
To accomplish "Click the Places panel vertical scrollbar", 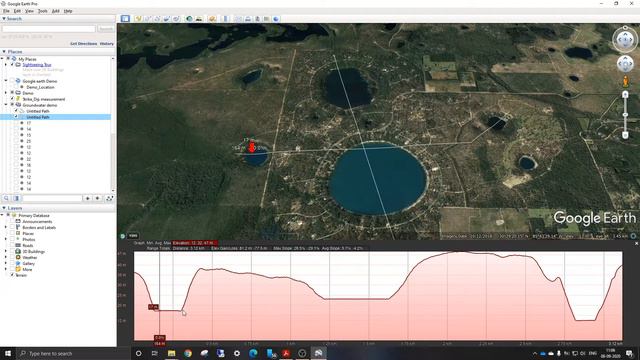I will (113, 124).
